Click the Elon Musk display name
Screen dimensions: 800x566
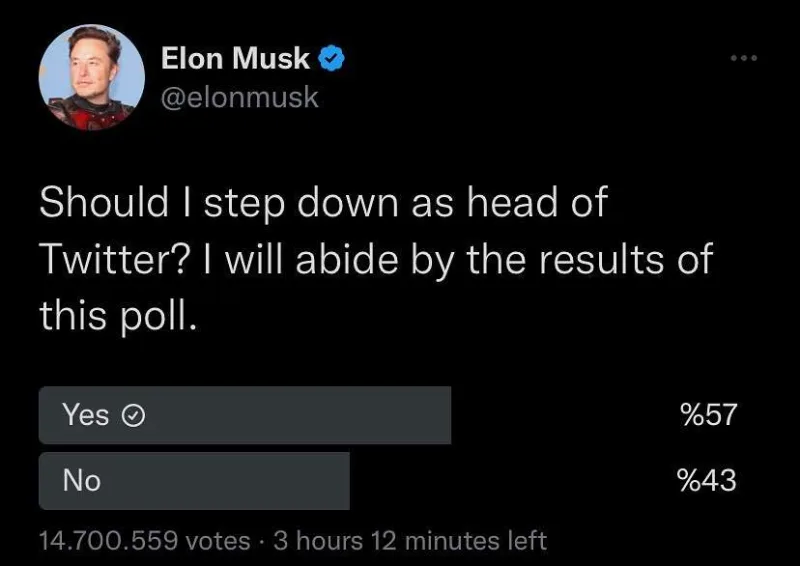point(236,59)
